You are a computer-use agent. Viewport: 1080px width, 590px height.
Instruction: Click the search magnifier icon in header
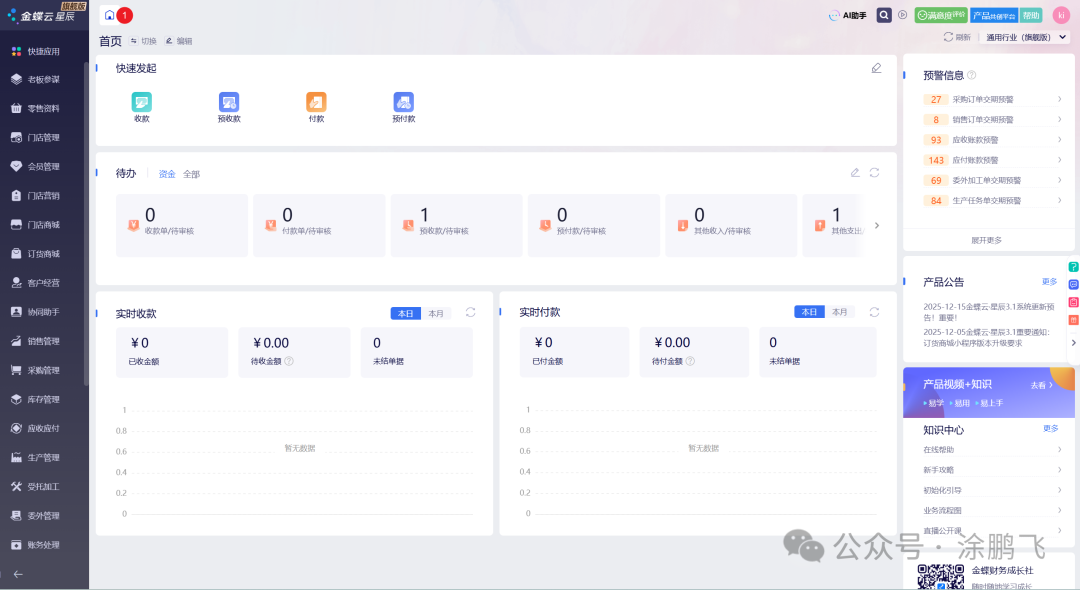[x=884, y=15]
